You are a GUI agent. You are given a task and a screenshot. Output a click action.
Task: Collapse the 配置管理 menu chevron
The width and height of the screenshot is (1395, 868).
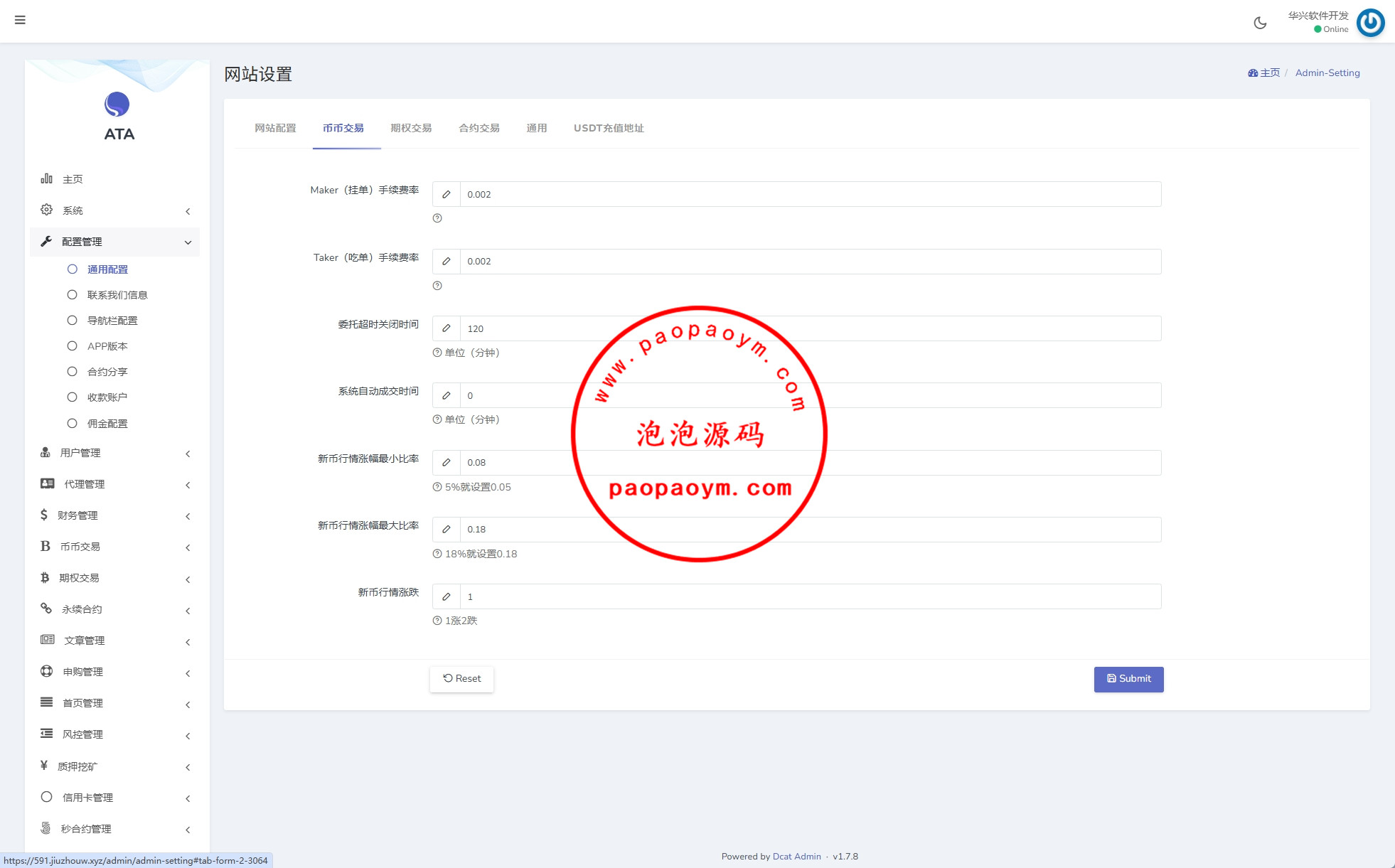pyautogui.click(x=188, y=242)
